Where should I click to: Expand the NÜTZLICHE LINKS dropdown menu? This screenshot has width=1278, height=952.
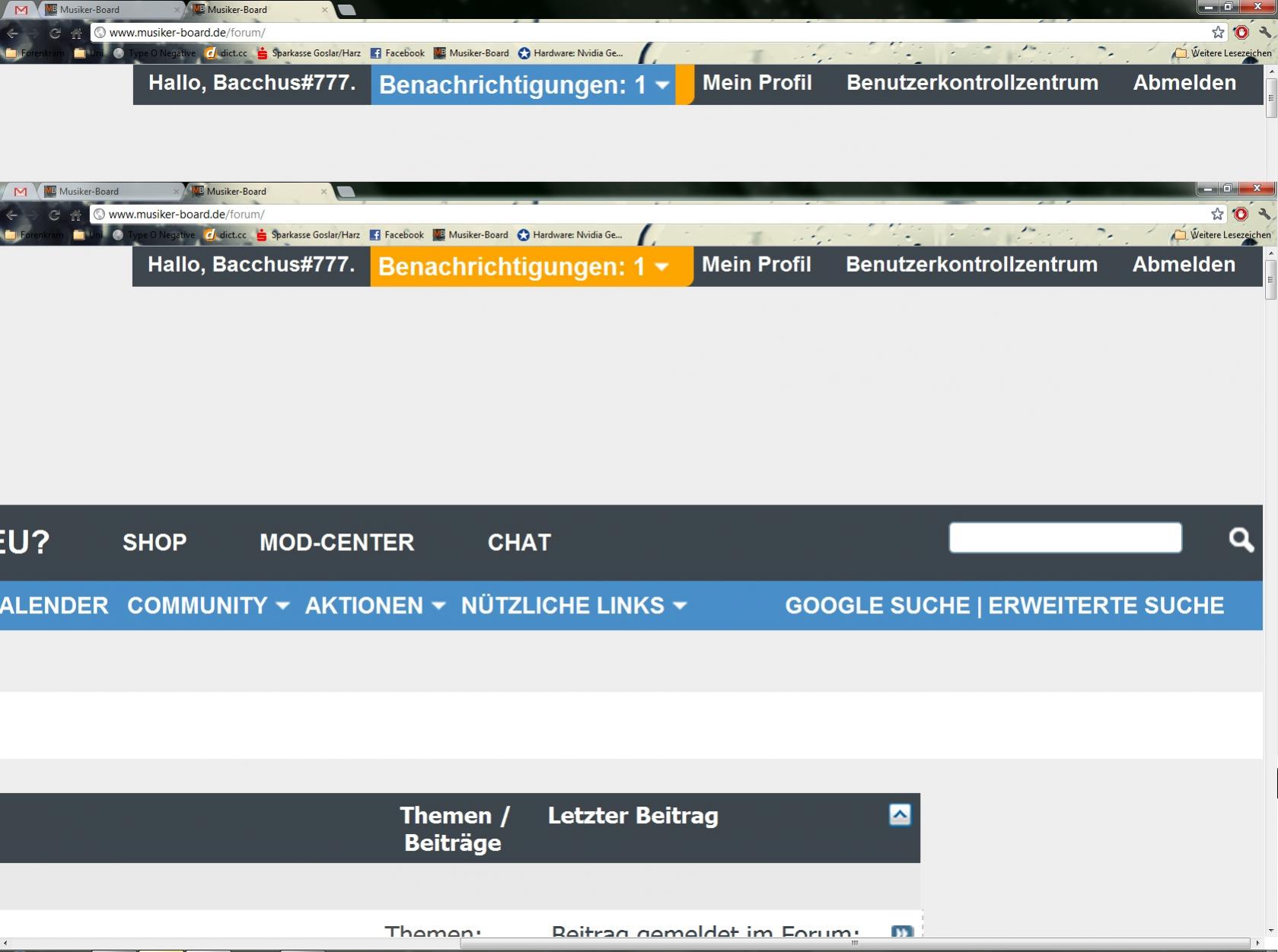574,606
